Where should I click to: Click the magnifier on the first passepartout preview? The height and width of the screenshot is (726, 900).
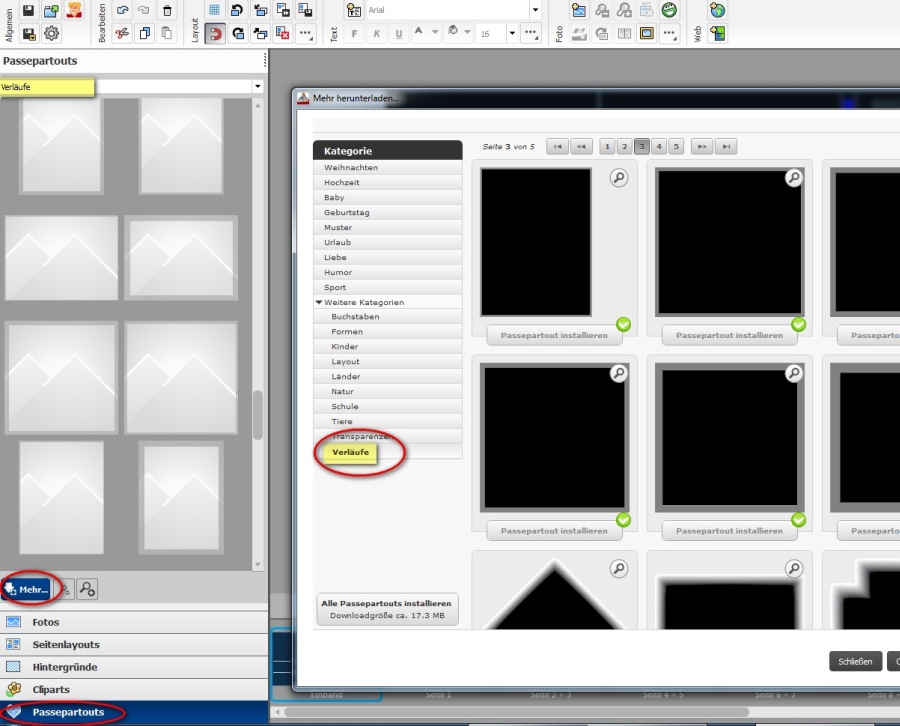(x=619, y=178)
